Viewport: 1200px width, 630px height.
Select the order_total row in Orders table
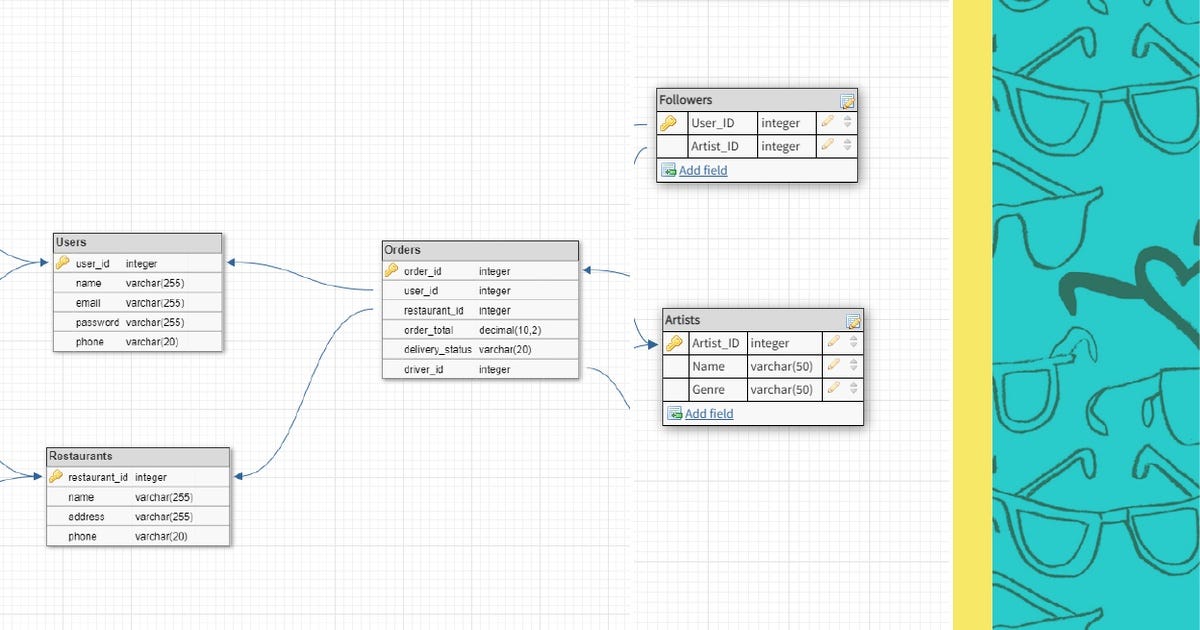pos(480,330)
